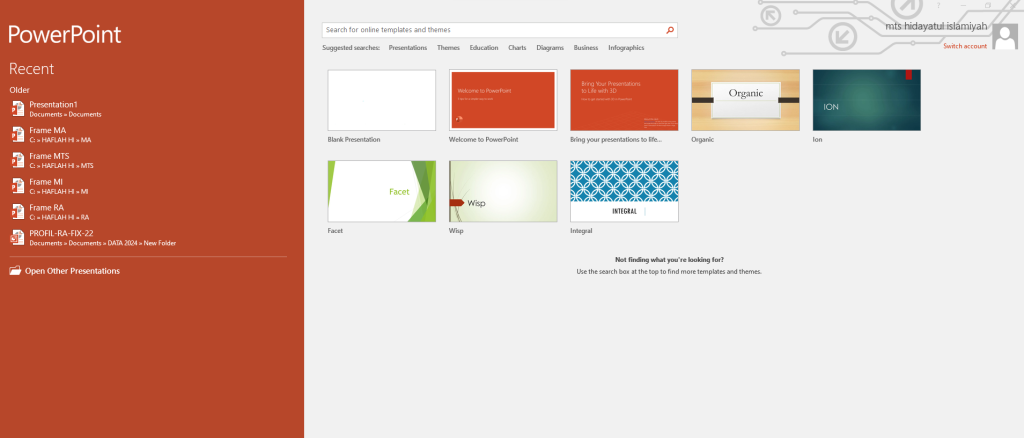This screenshot has height=438, width=1024.
Task: Select the Blank Presentation template
Action: 382,100
